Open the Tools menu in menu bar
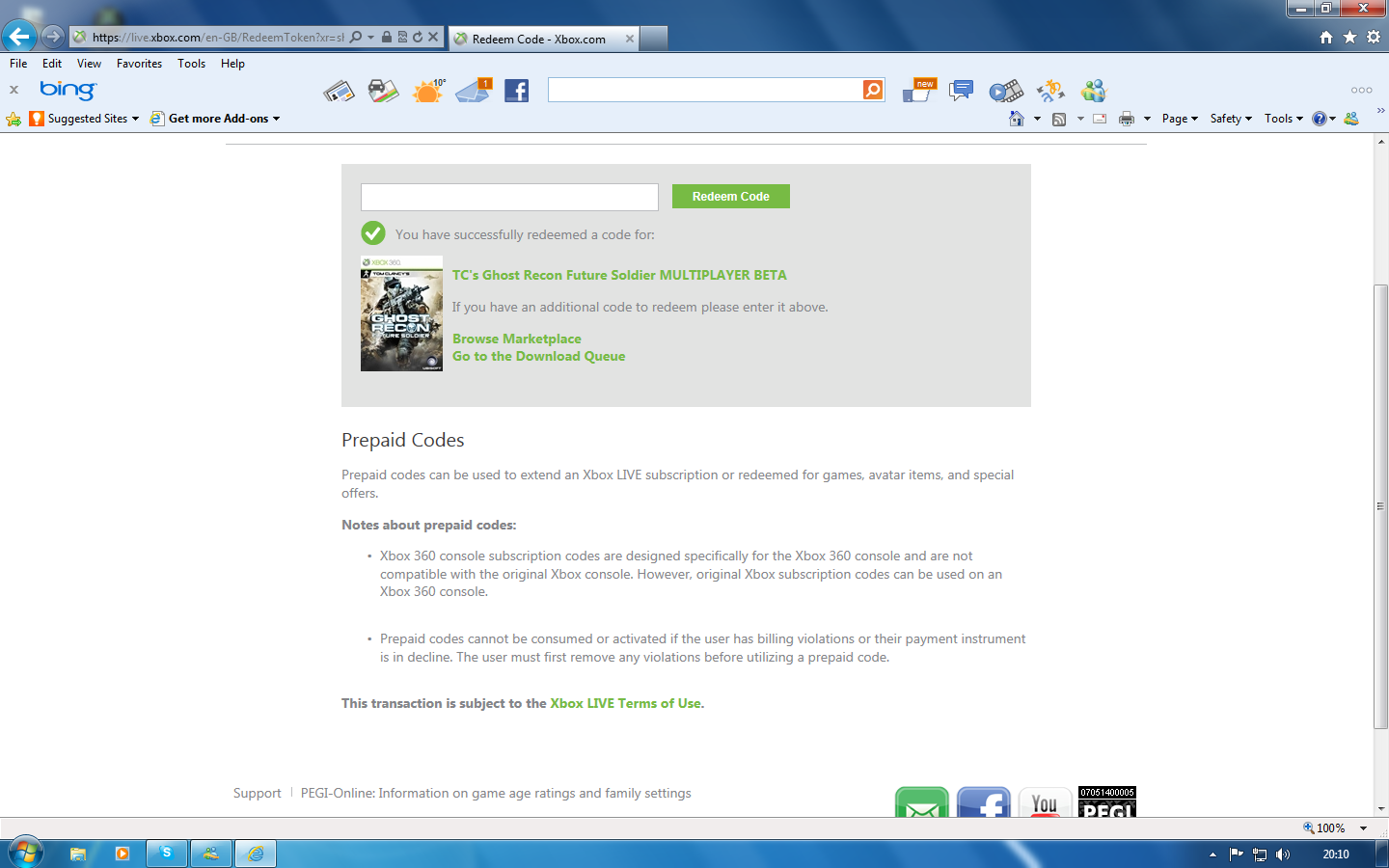Image resolution: width=1389 pixels, height=868 pixels. pos(191,64)
